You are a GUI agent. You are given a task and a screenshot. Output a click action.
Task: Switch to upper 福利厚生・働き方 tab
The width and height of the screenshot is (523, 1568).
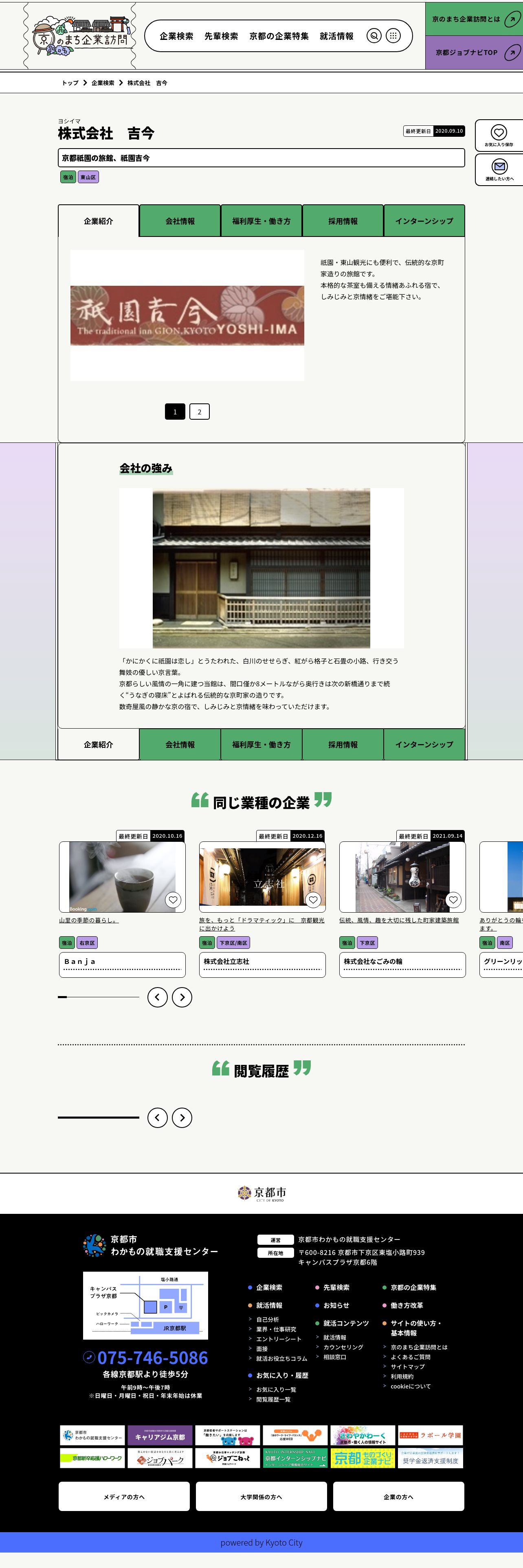(261, 221)
